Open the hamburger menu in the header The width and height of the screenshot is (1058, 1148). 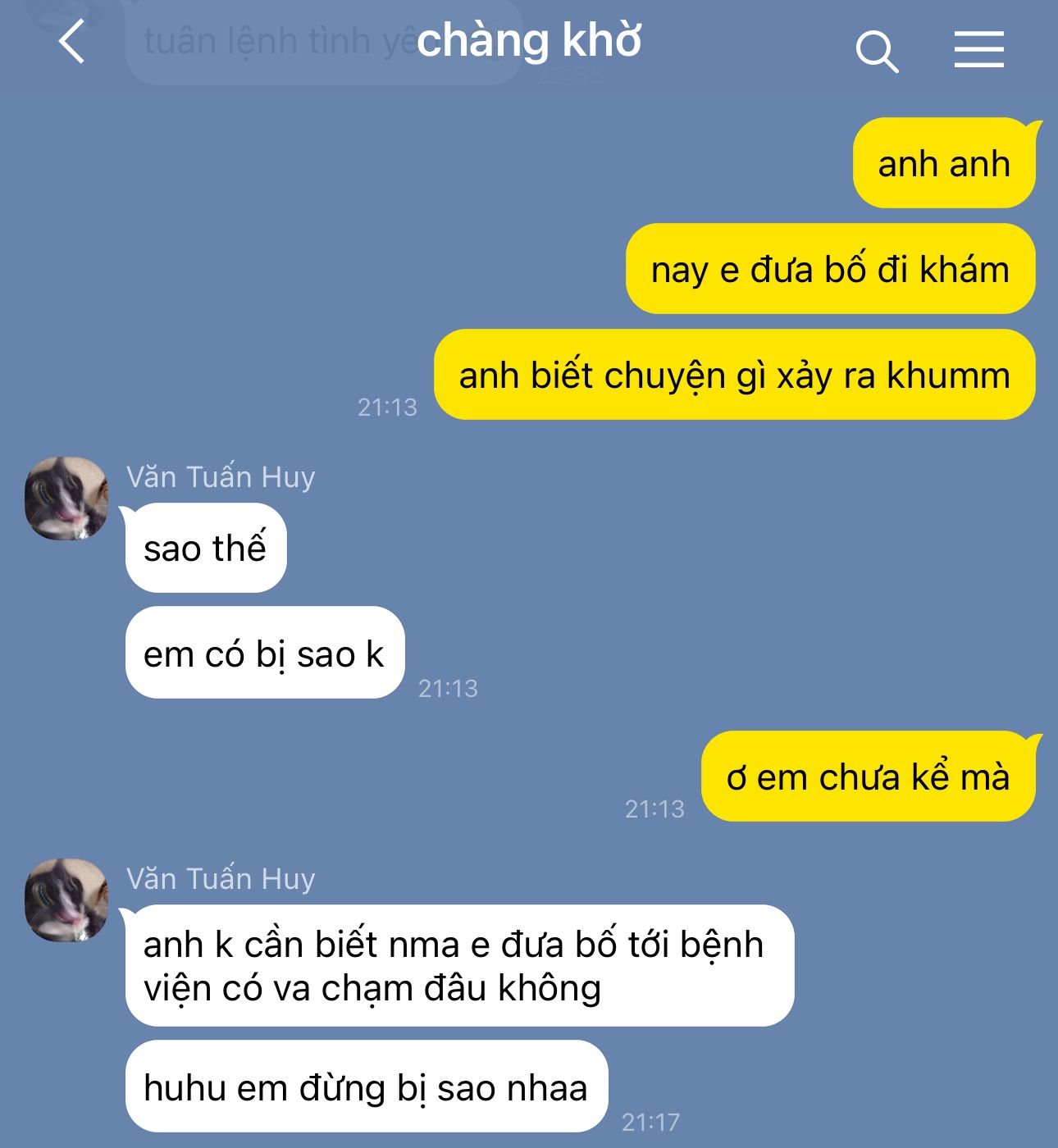click(x=979, y=49)
